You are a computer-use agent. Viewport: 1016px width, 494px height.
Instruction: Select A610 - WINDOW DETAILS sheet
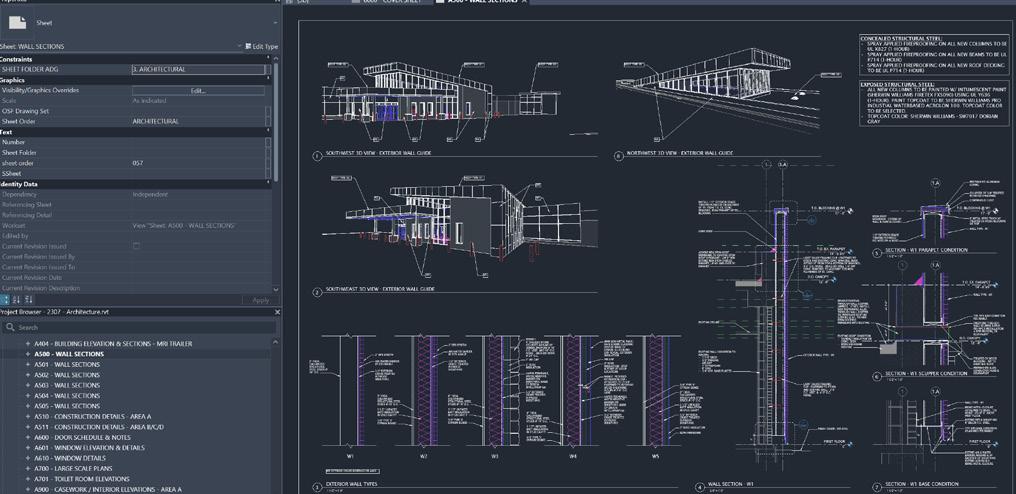pos(71,458)
